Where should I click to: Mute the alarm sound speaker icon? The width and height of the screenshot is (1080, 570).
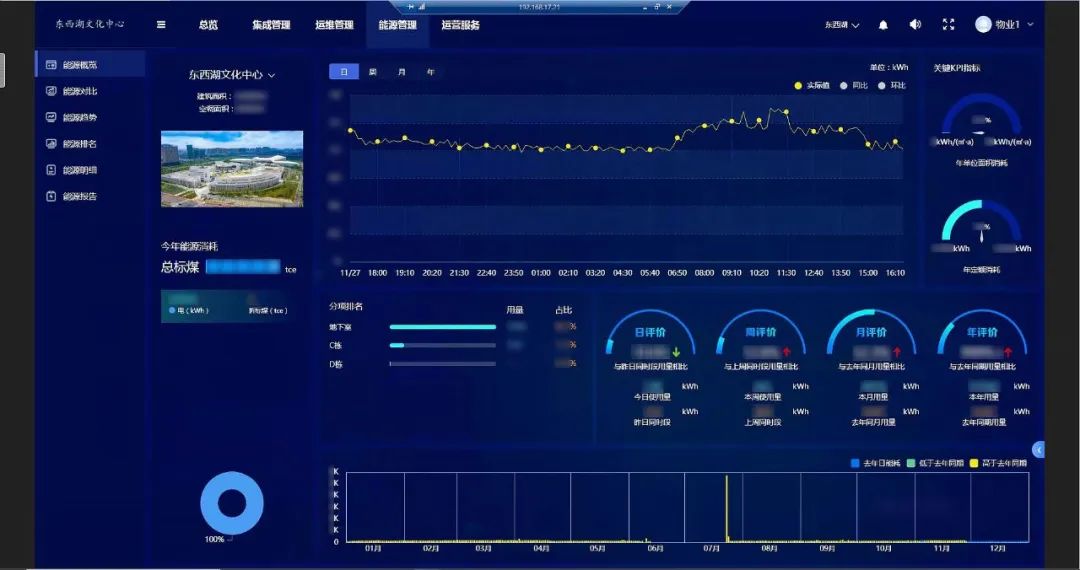(915, 25)
